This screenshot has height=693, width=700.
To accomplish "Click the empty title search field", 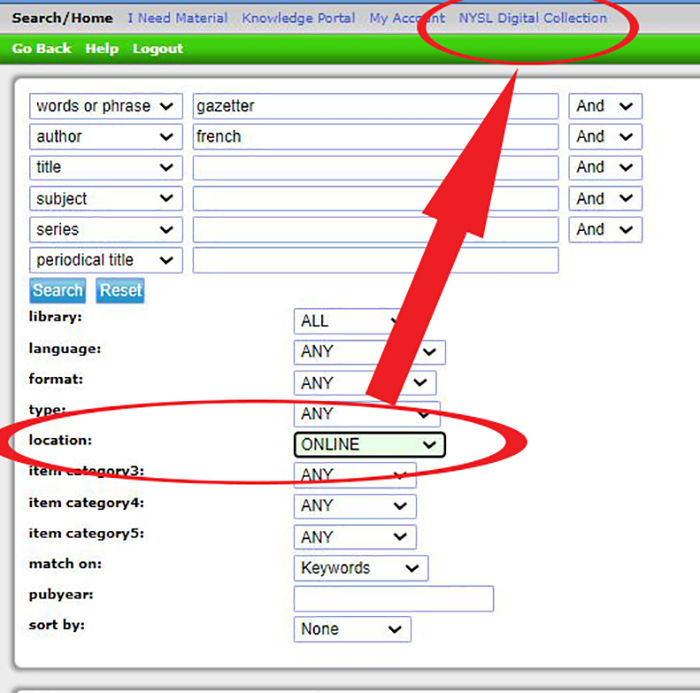I will (x=375, y=168).
